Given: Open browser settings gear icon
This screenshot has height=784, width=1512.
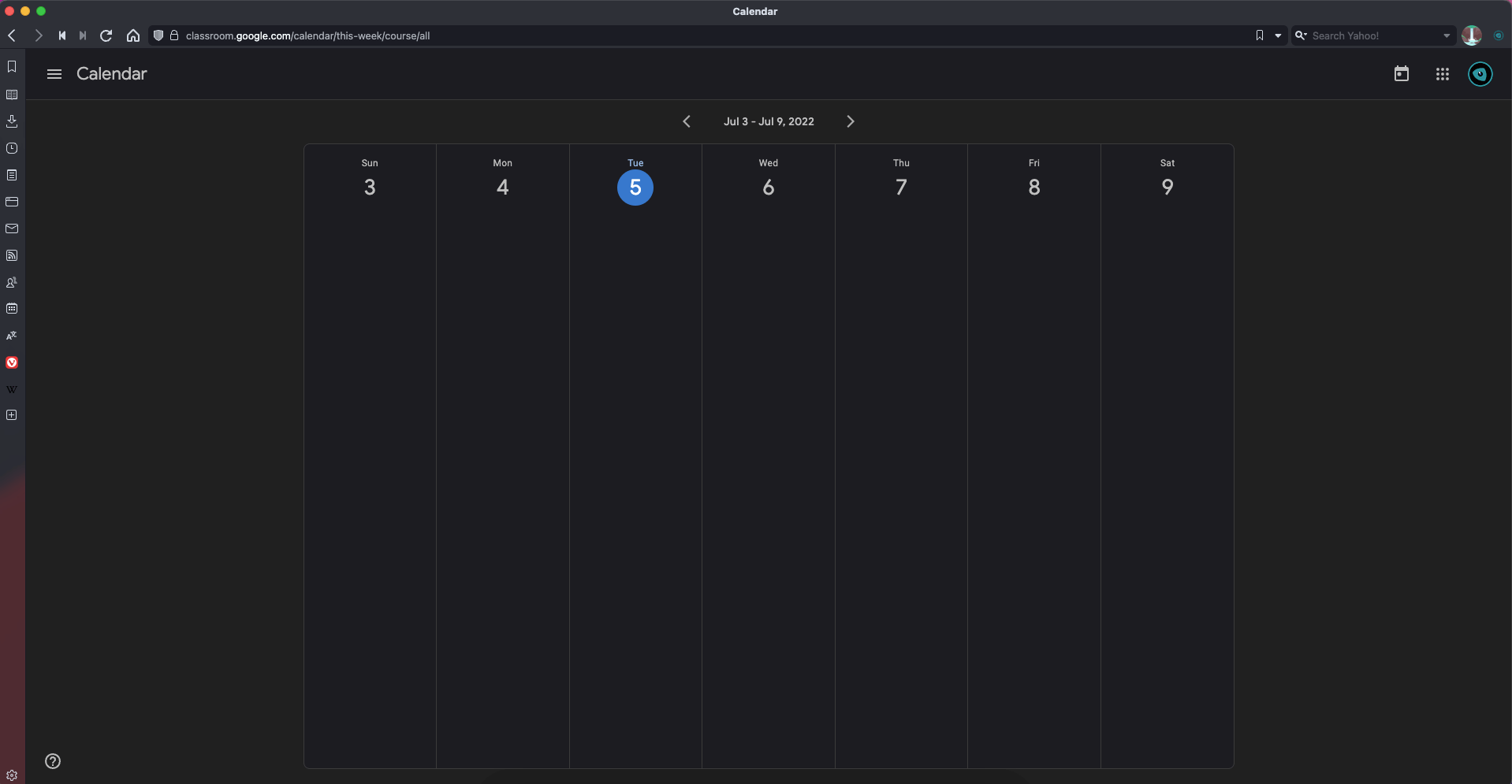Looking at the screenshot, I should (12, 775).
